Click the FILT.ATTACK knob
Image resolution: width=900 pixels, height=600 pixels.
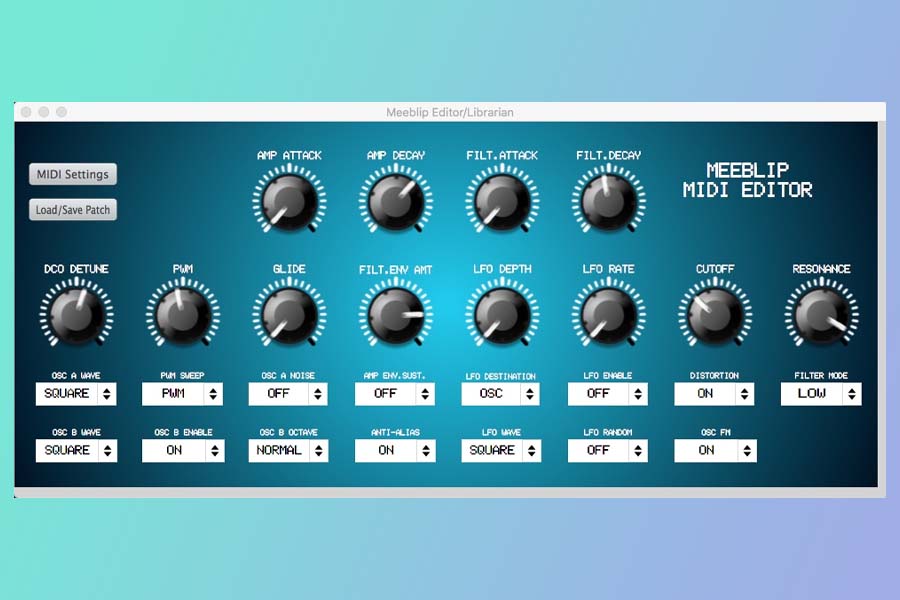[x=501, y=200]
